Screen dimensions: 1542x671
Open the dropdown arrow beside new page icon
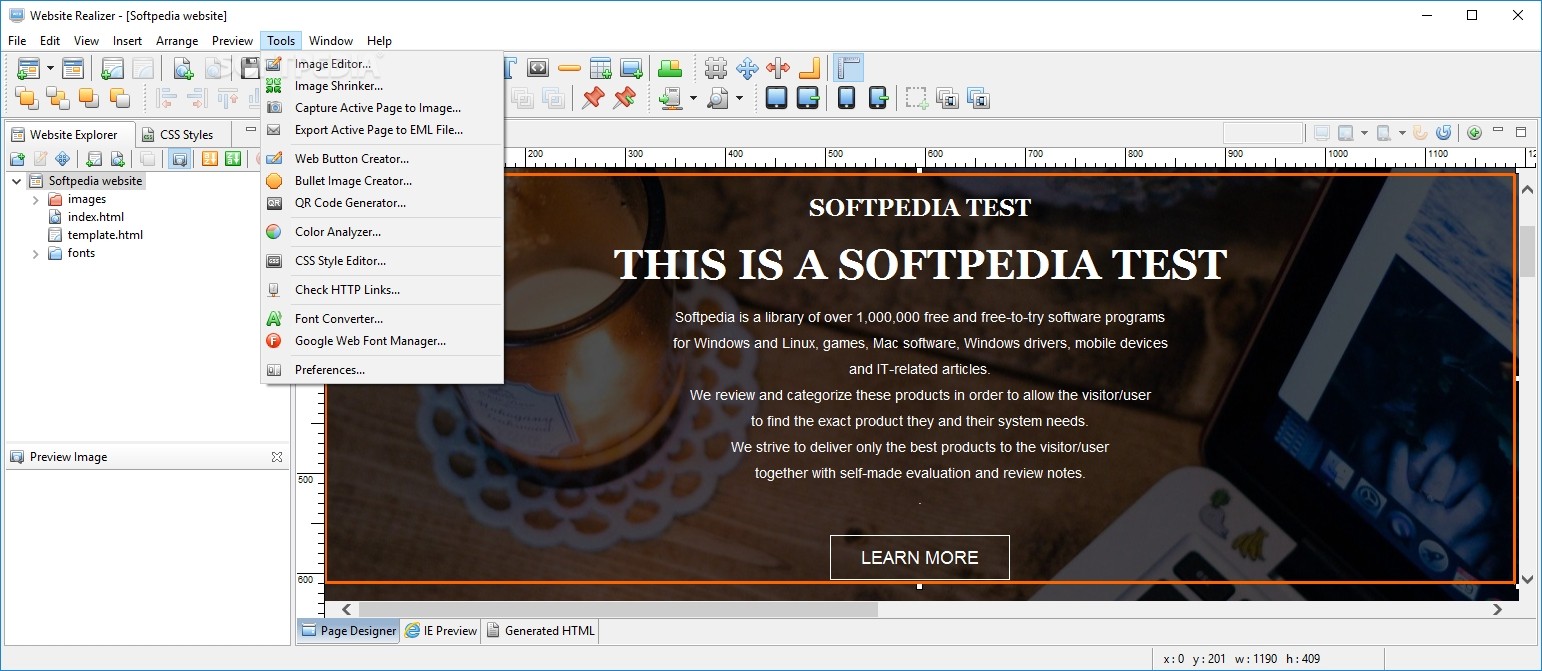[x=50, y=68]
